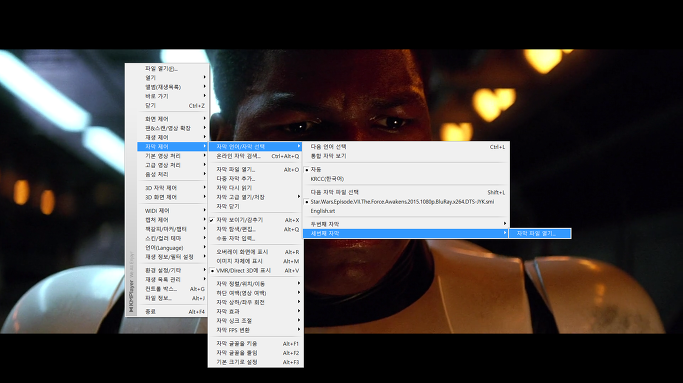This screenshot has height=383, width=683.
Task: Choose 기본 크기로 설정 (Alt+F3)
Action: [x=256, y=362]
